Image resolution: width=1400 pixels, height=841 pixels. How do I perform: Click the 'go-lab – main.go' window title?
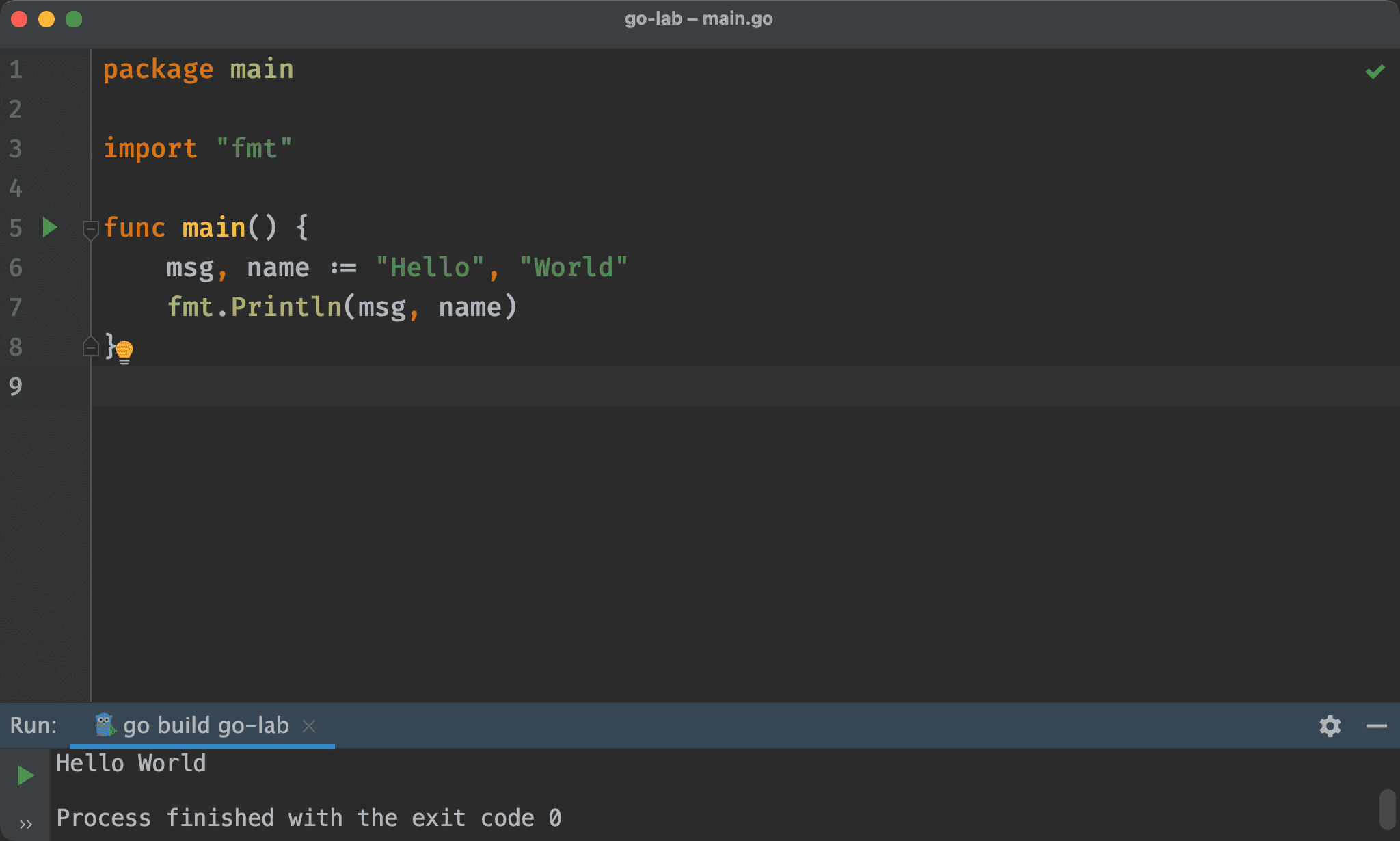[699, 18]
